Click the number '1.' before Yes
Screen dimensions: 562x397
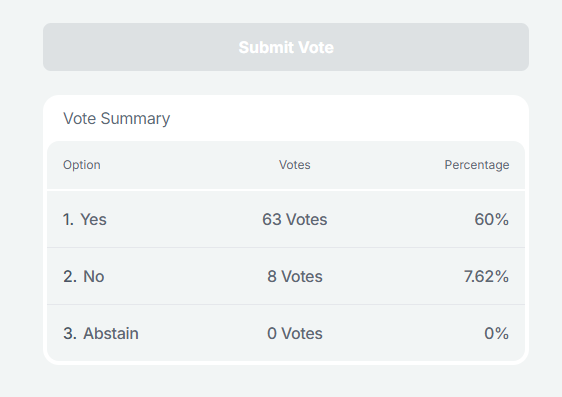[68, 219]
